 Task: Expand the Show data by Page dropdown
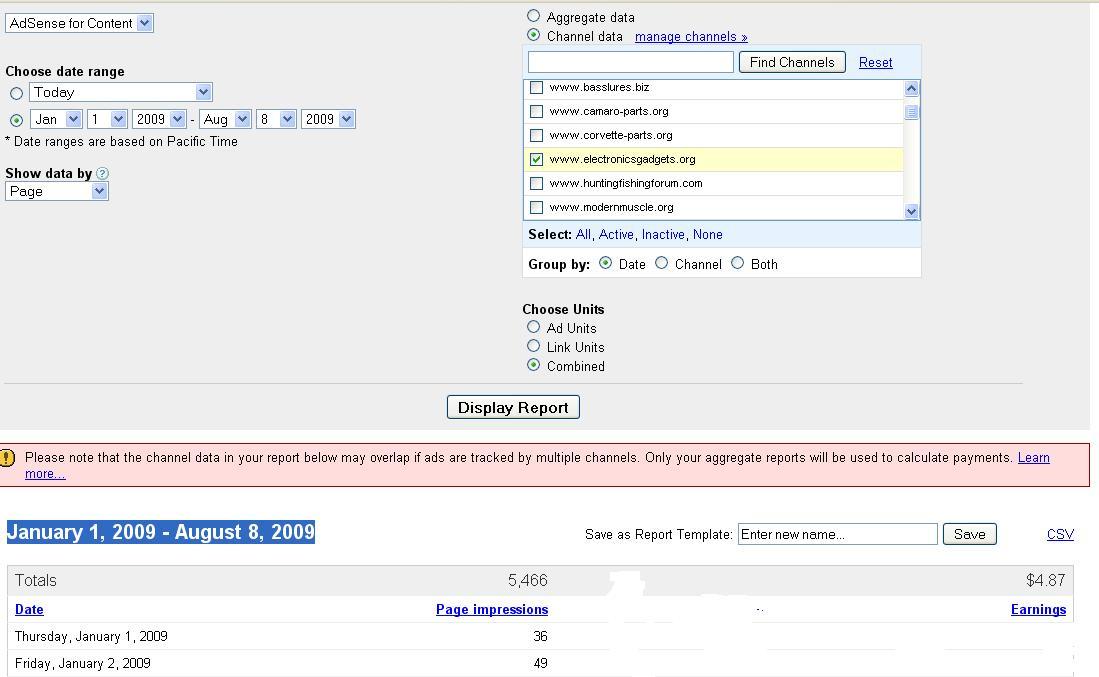tap(57, 191)
